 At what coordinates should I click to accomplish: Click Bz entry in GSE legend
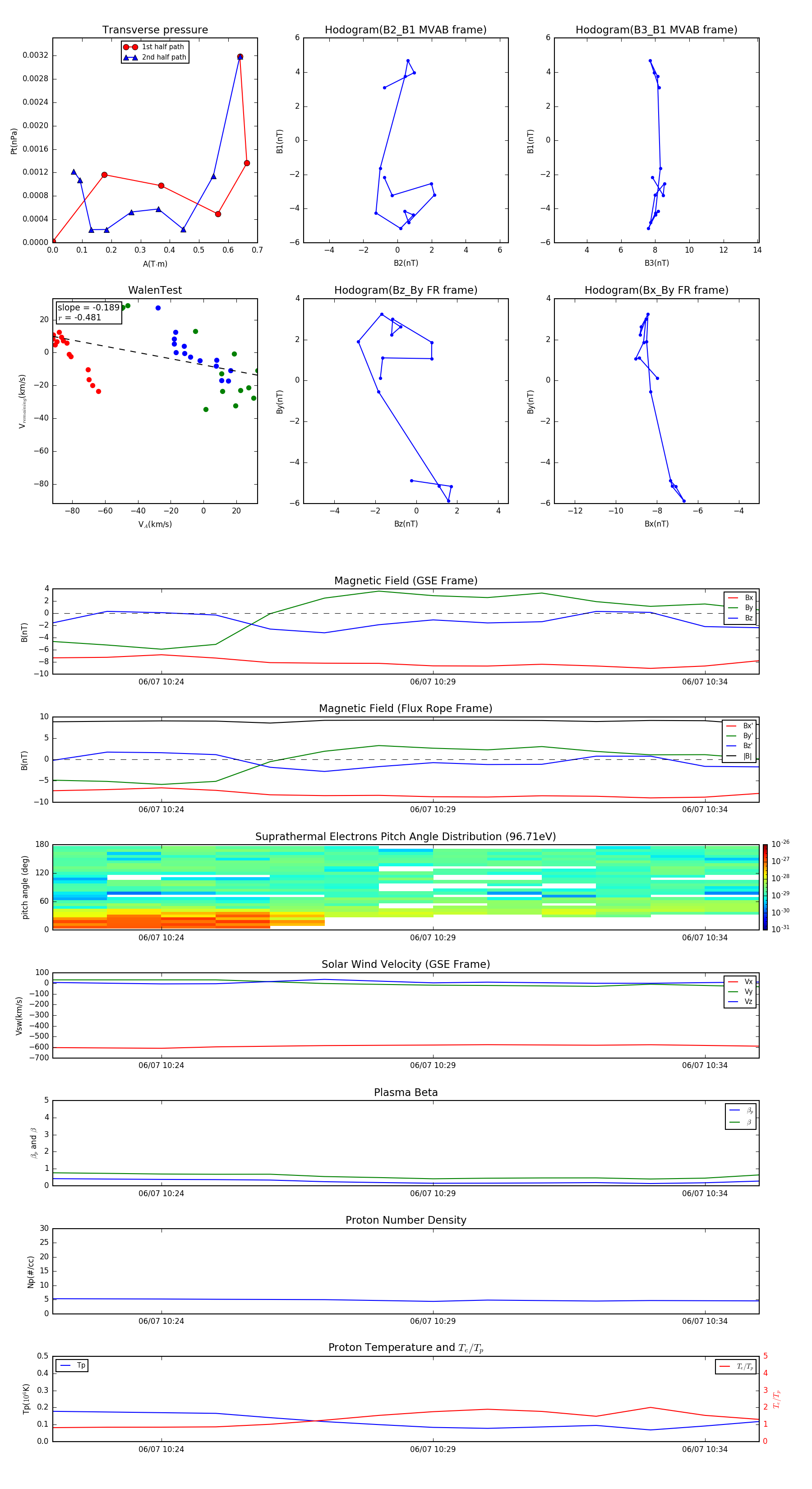740,619
